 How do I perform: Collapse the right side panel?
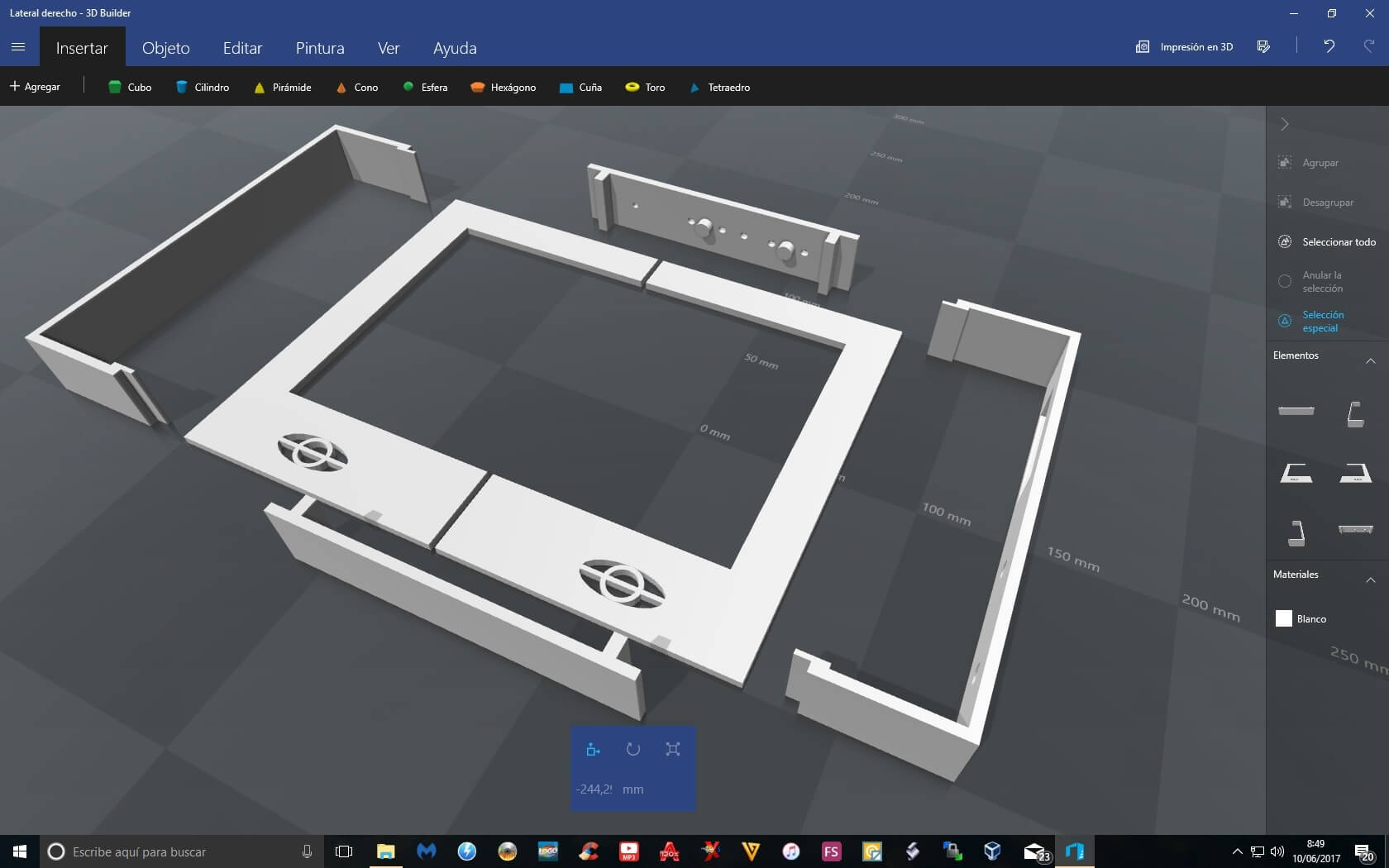point(1284,124)
